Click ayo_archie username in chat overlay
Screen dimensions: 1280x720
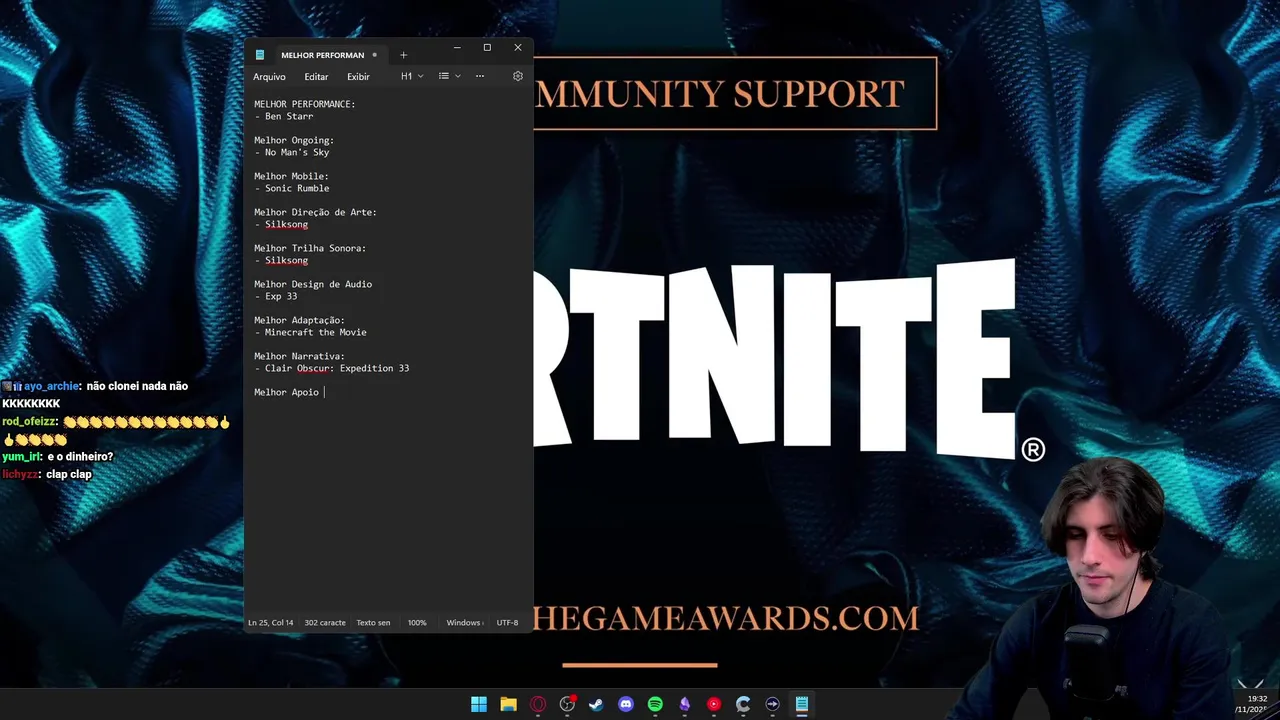[x=52, y=386]
